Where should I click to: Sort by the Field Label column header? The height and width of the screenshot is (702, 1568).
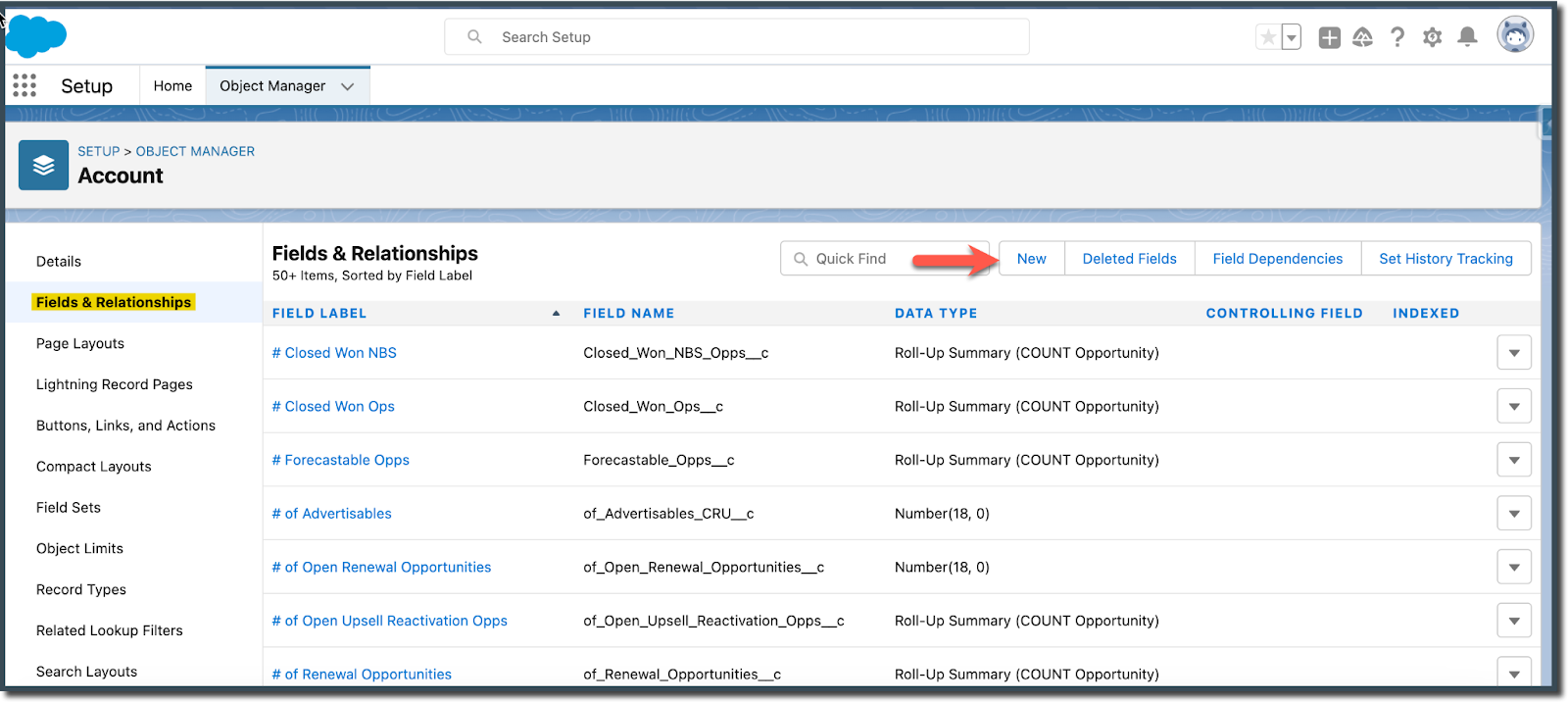click(319, 314)
